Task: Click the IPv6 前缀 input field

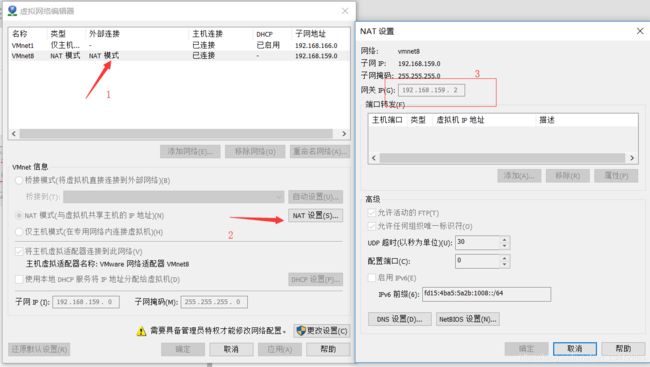Action: 487,294
